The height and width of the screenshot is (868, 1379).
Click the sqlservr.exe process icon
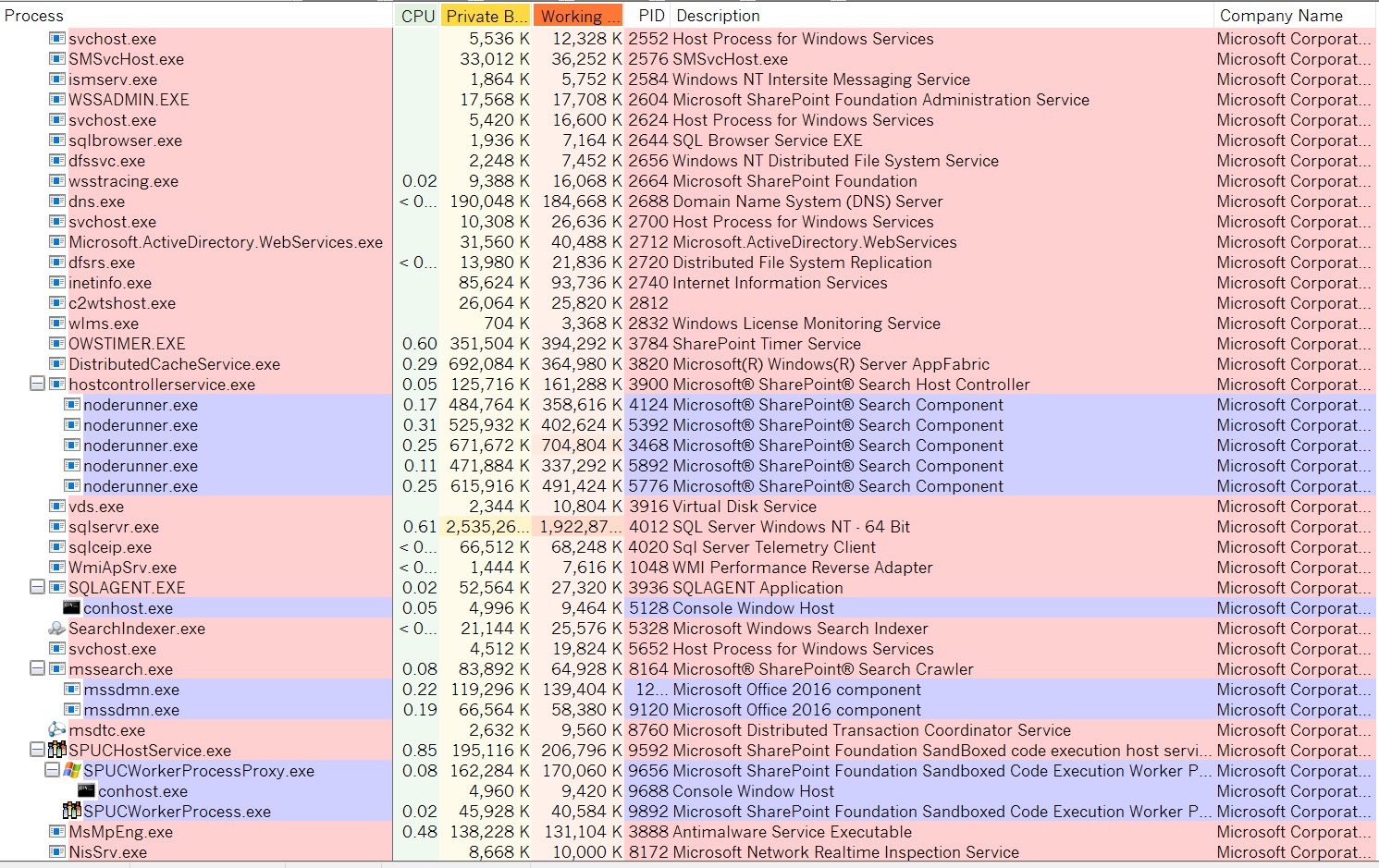(57, 527)
